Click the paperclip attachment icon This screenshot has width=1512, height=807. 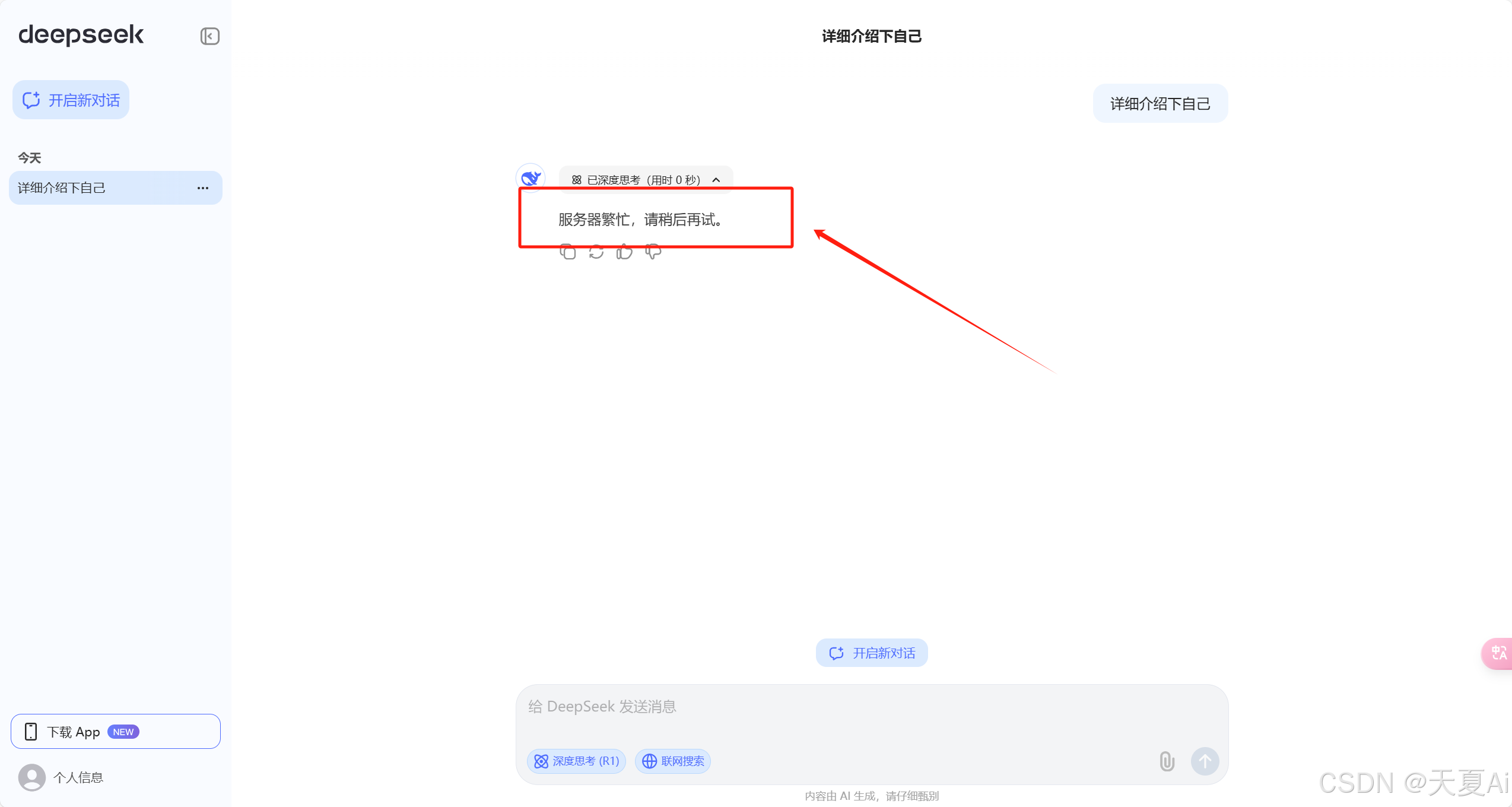[1167, 761]
